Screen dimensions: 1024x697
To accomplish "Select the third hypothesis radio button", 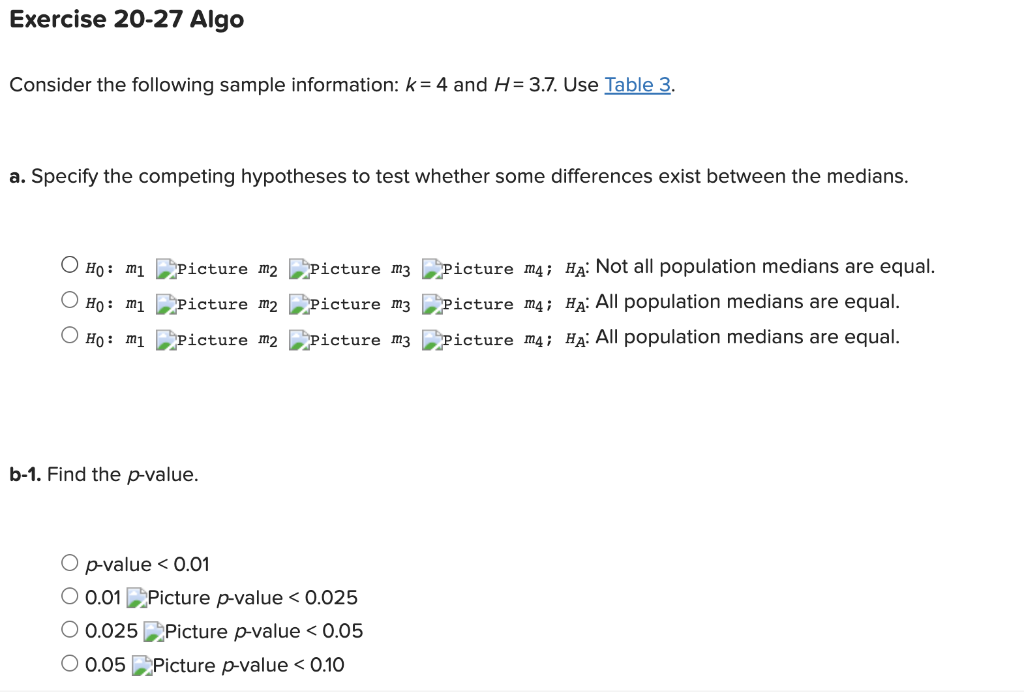I will pos(69,333).
